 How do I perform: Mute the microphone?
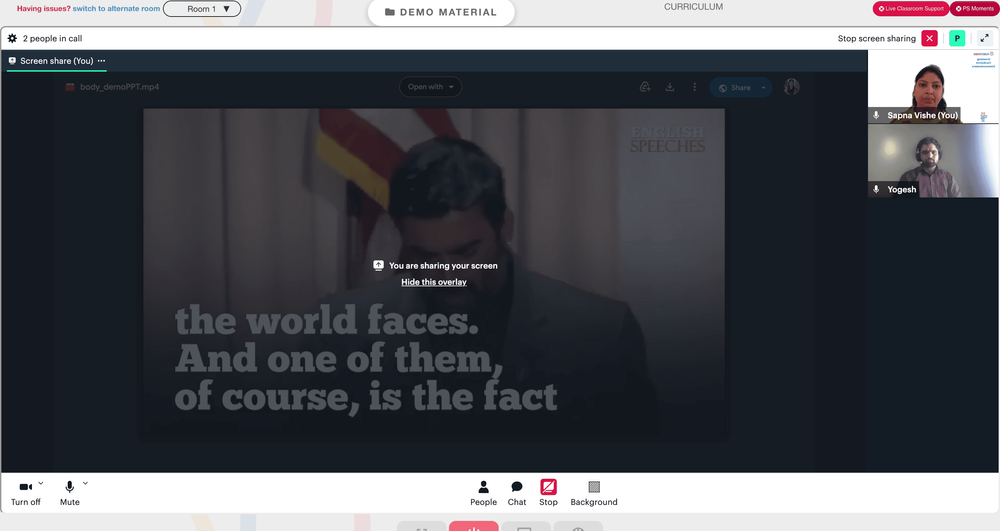tap(70, 493)
